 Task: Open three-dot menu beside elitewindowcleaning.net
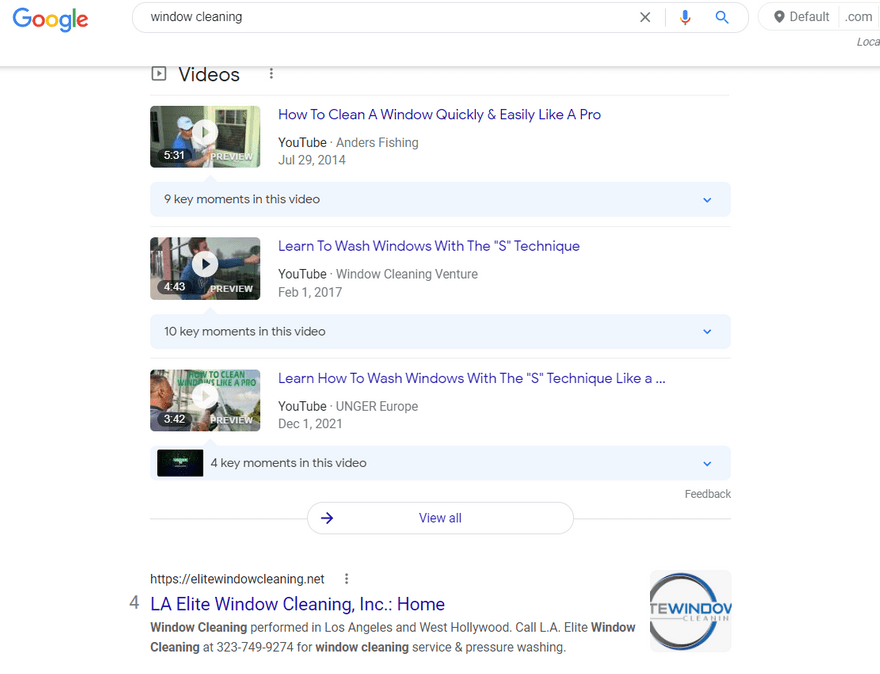[x=346, y=579]
